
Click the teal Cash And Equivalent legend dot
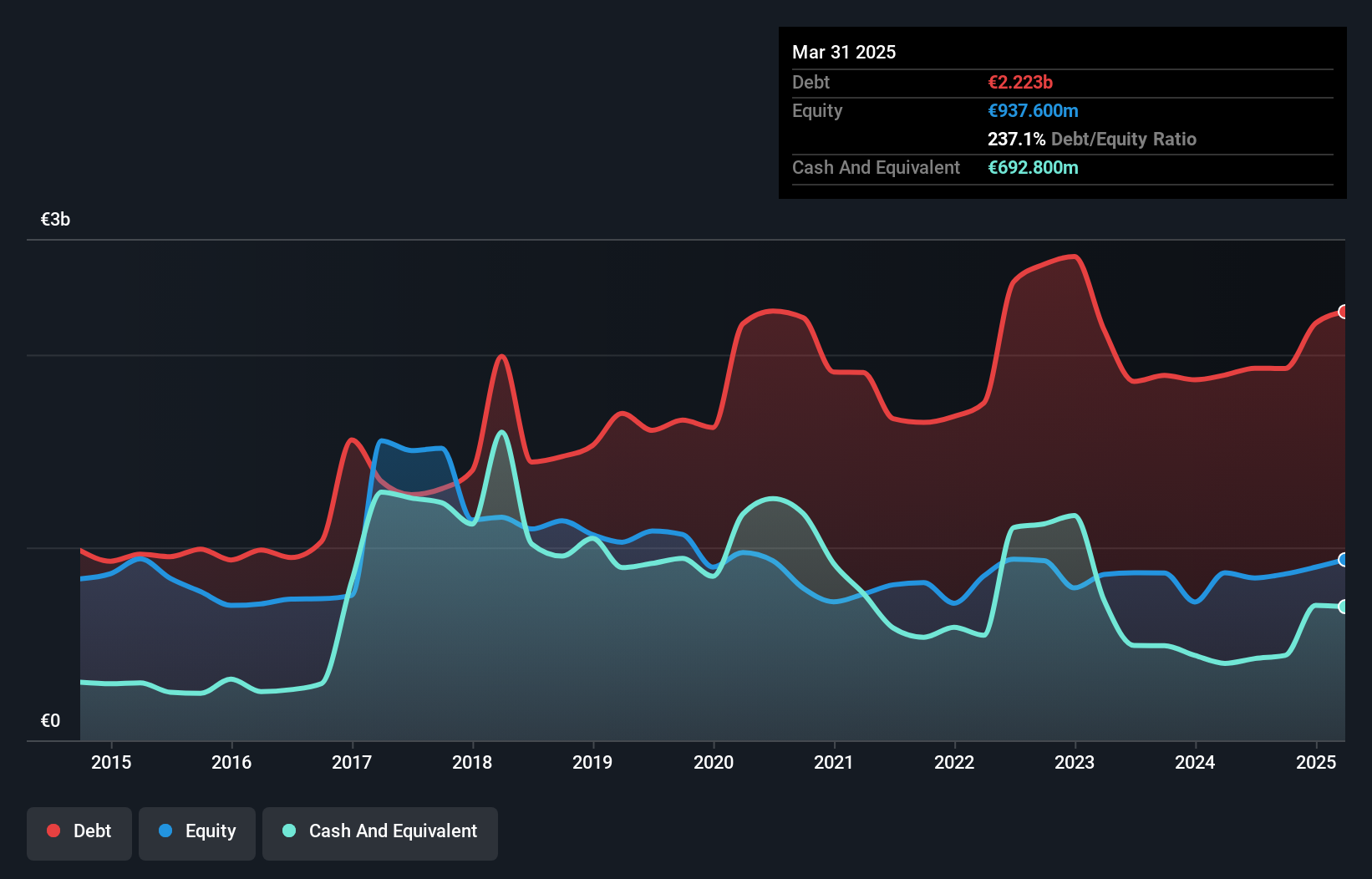pyautogui.click(x=289, y=831)
